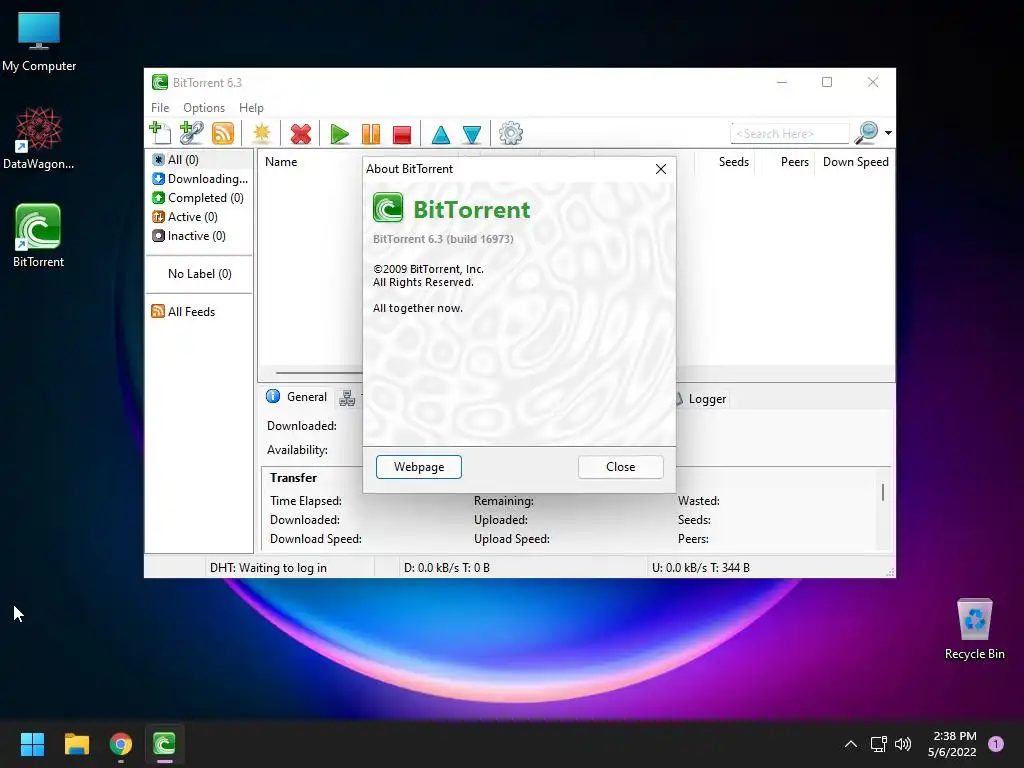Click the volume speaker tray icon
Image resolution: width=1024 pixels, height=768 pixels.
pyautogui.click(x=903, y=744)
